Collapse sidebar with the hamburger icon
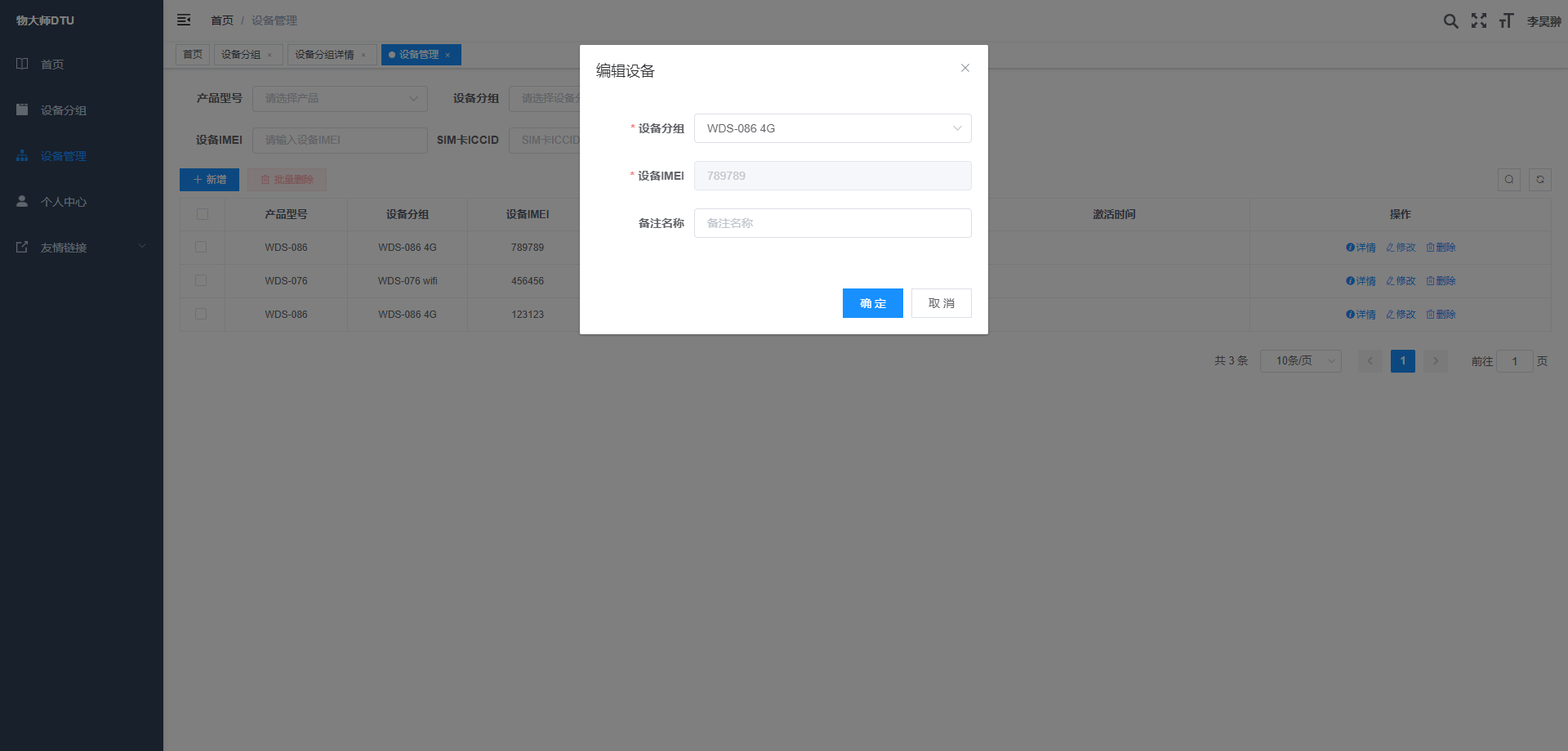The image size is (1568, 751). 184,20
